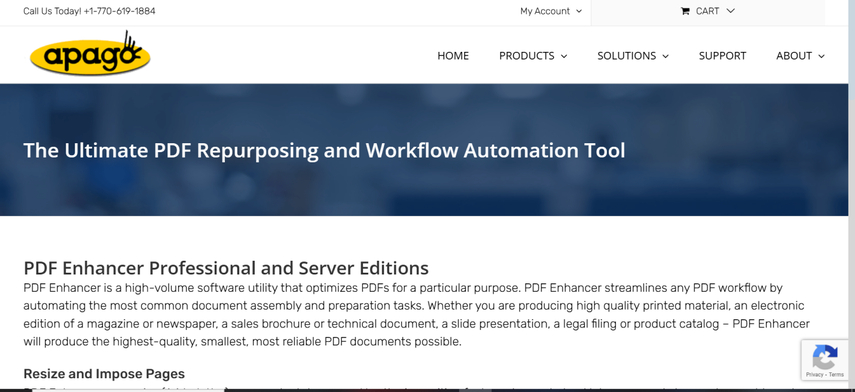This screenshot has height=392, width=855.
Task: Click the reCAPTCHA Privacy link
Action: (814, 375)
